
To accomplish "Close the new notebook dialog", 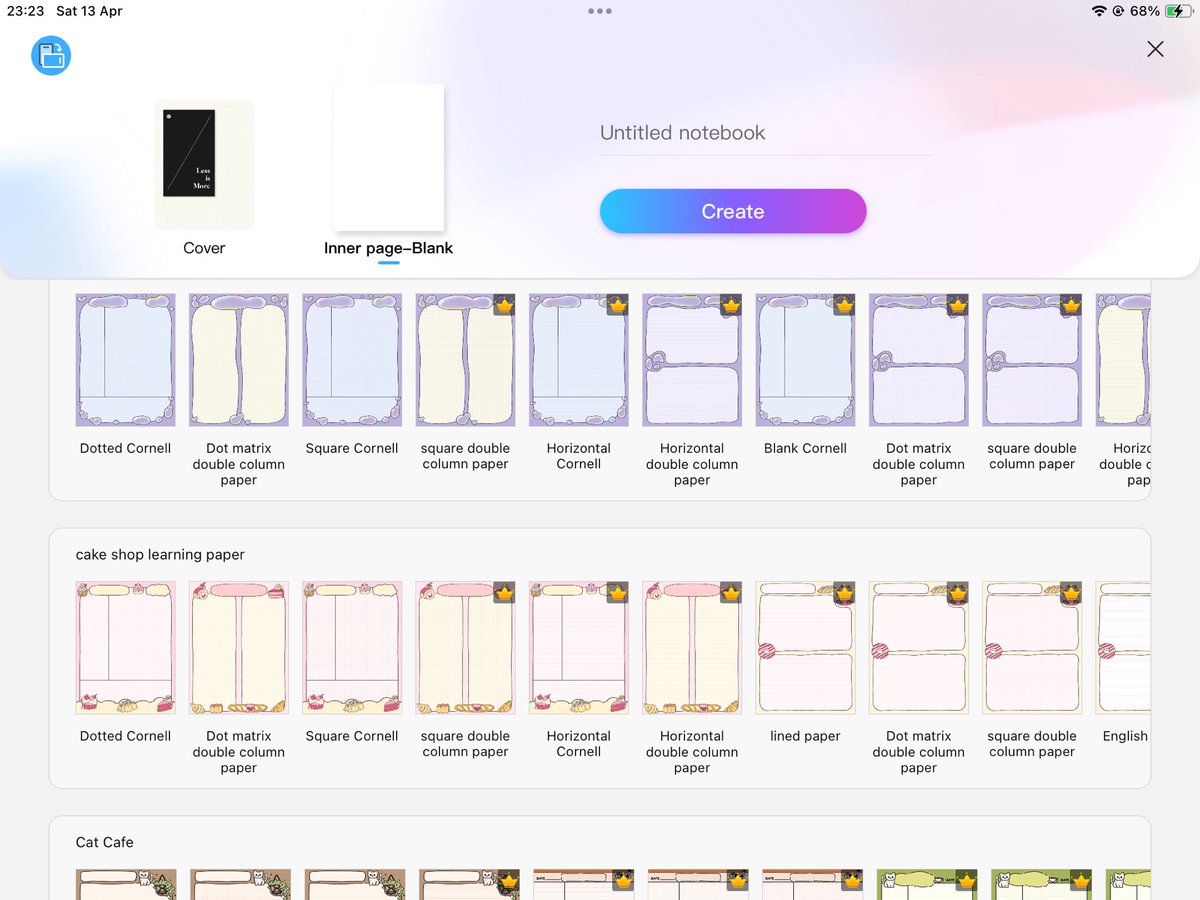I will click(1155, 49).
